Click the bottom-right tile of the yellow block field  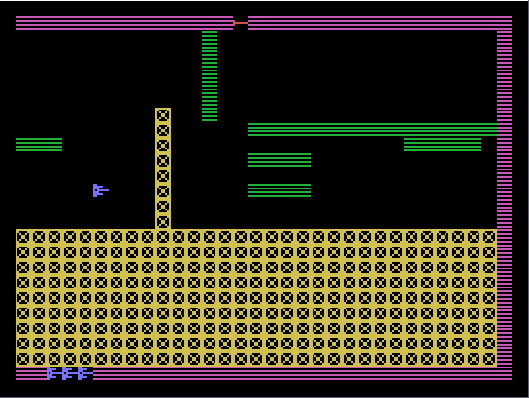coord(489,359)
